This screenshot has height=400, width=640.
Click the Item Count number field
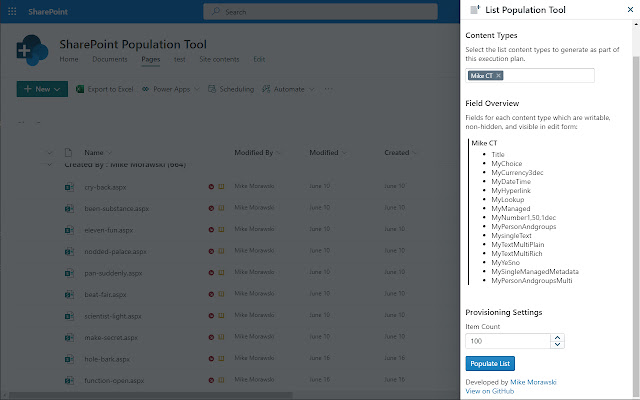[x=508, y=341]
